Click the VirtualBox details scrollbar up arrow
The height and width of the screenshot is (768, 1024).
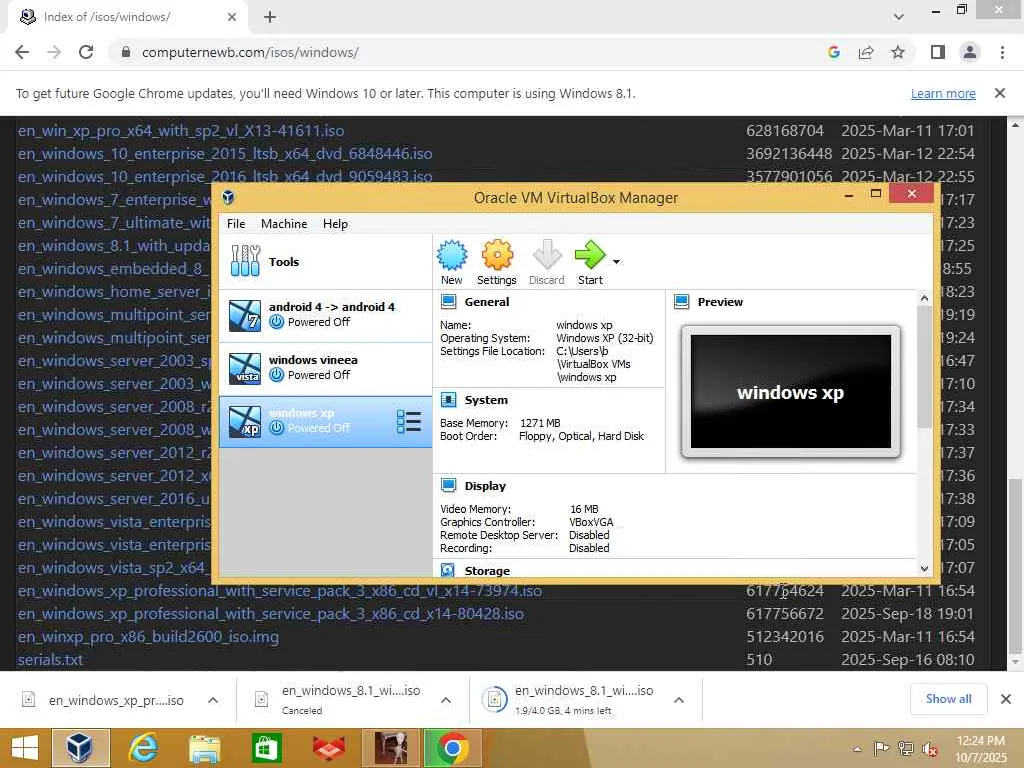tap(924, 298)
